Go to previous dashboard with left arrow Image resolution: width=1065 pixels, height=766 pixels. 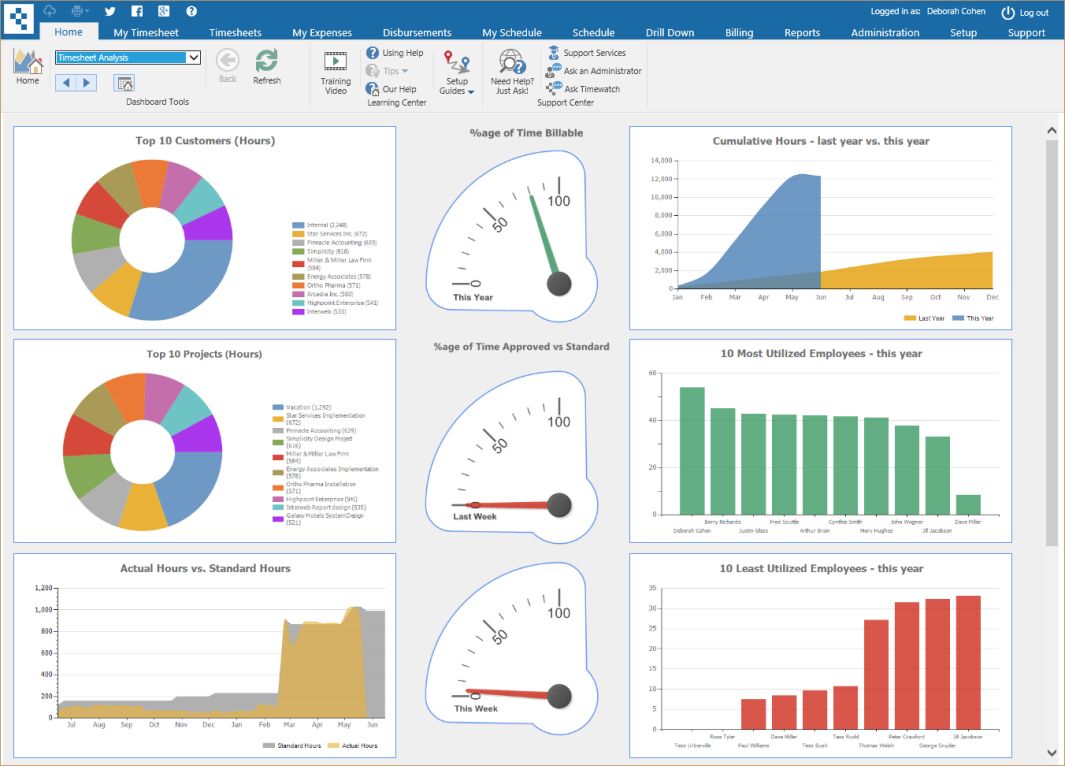(x=66, y=83)
